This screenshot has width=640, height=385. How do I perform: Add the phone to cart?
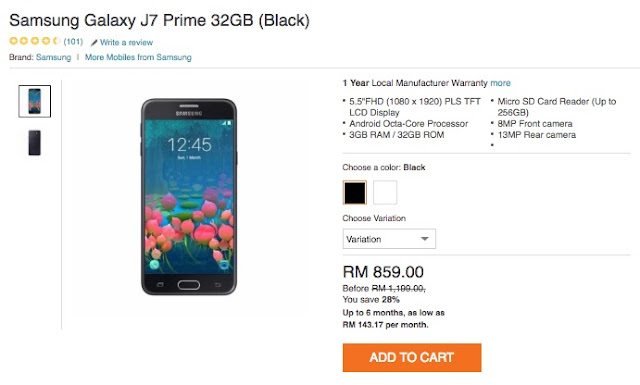coord(412,358)
